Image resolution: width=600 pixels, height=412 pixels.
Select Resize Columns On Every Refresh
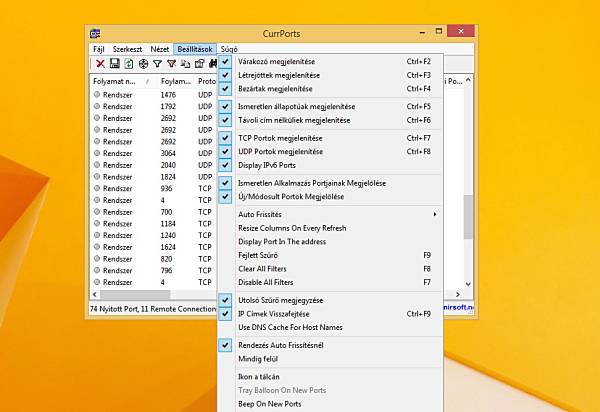tap(330, 228)
